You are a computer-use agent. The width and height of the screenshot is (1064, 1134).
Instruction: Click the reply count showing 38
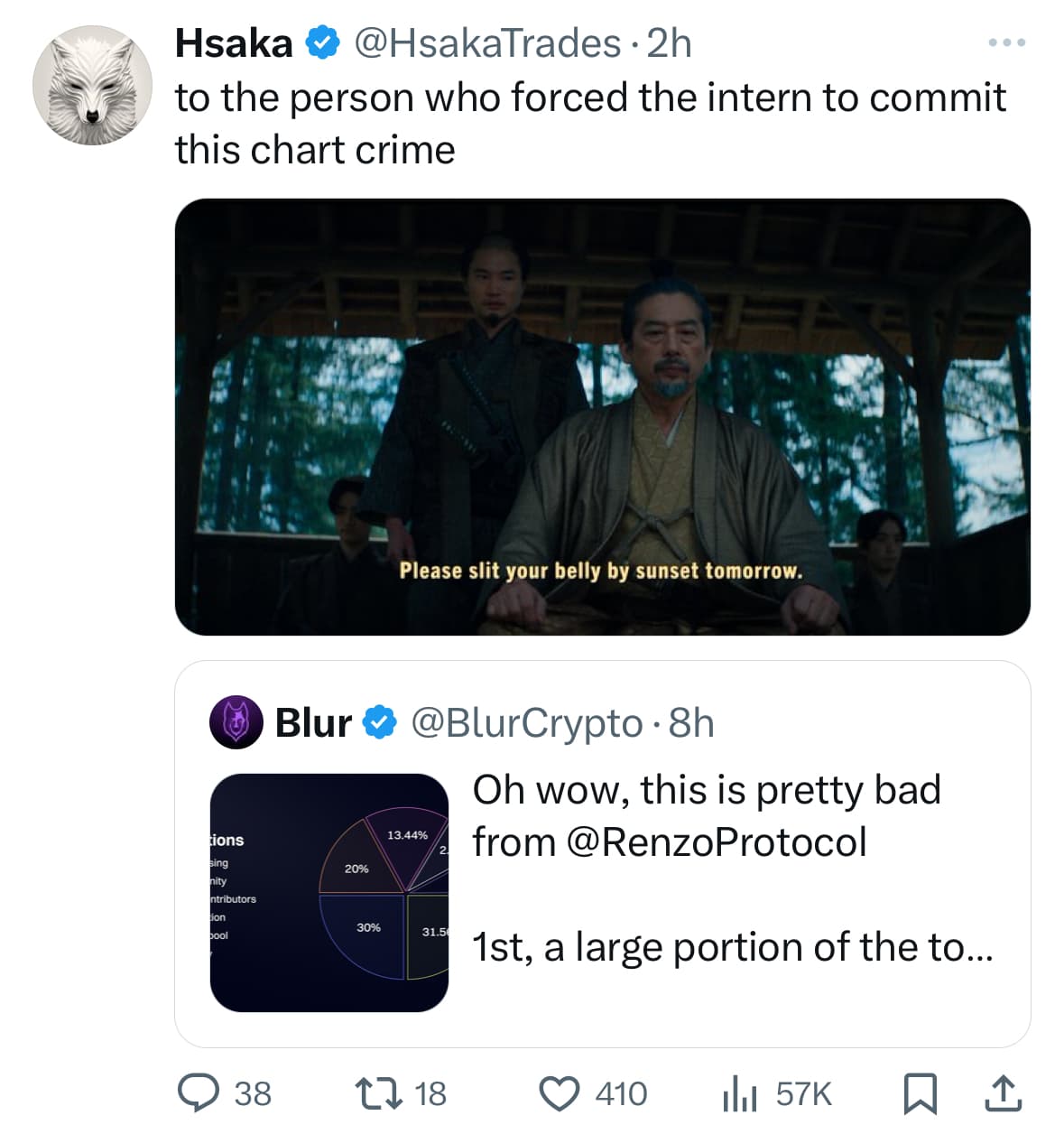[251, 1093]
